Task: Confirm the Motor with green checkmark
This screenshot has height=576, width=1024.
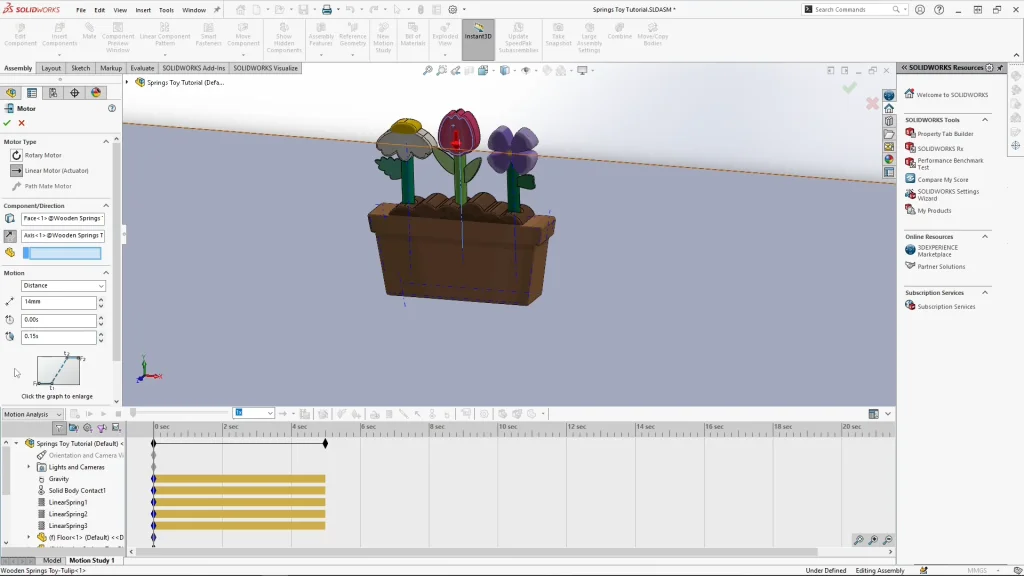Action: [7, 123]
